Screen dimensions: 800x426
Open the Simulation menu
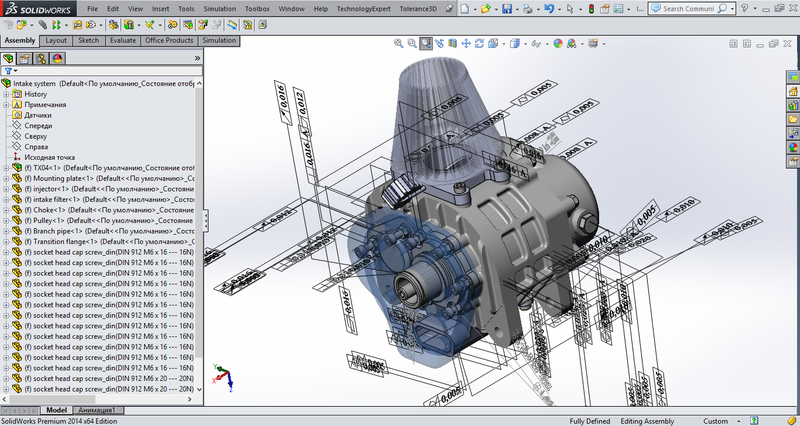(220, 8)
